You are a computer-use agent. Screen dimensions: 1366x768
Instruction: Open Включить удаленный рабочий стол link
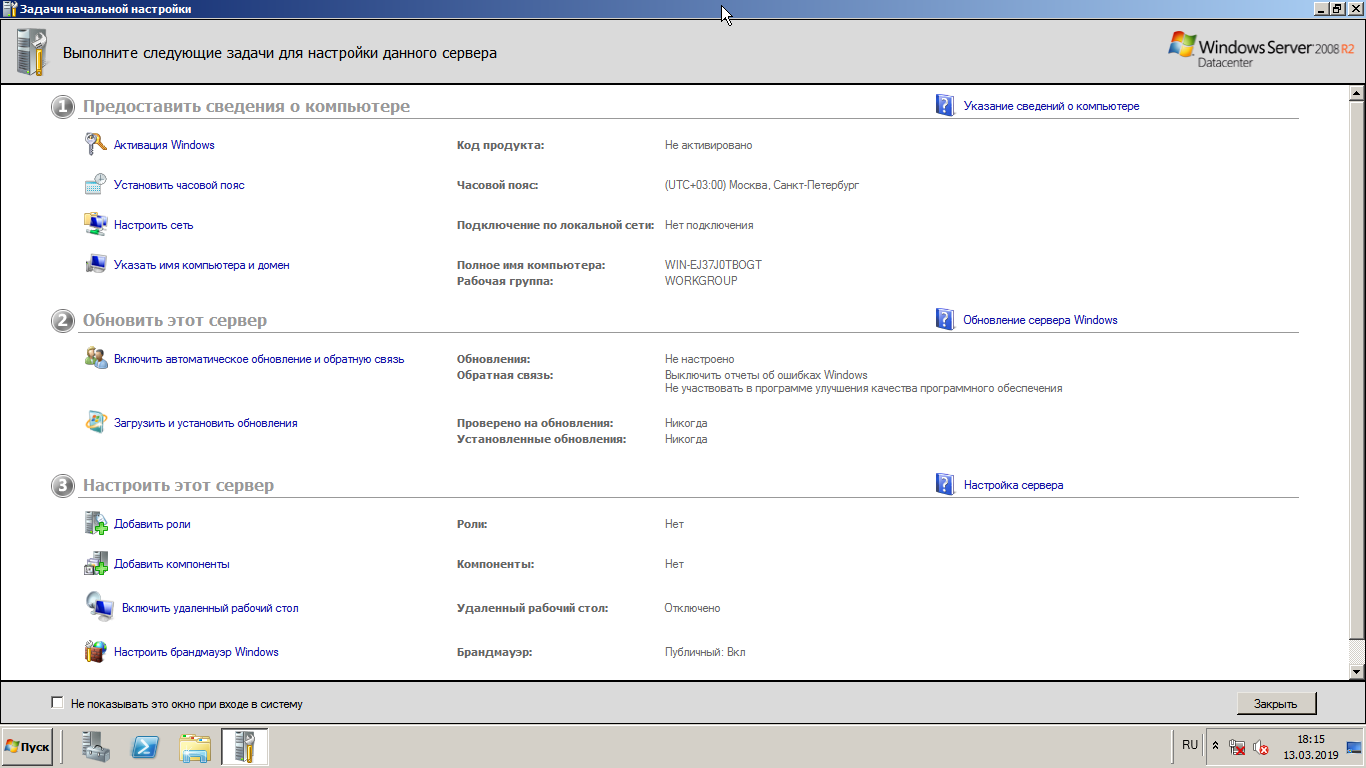click(210, 608)
